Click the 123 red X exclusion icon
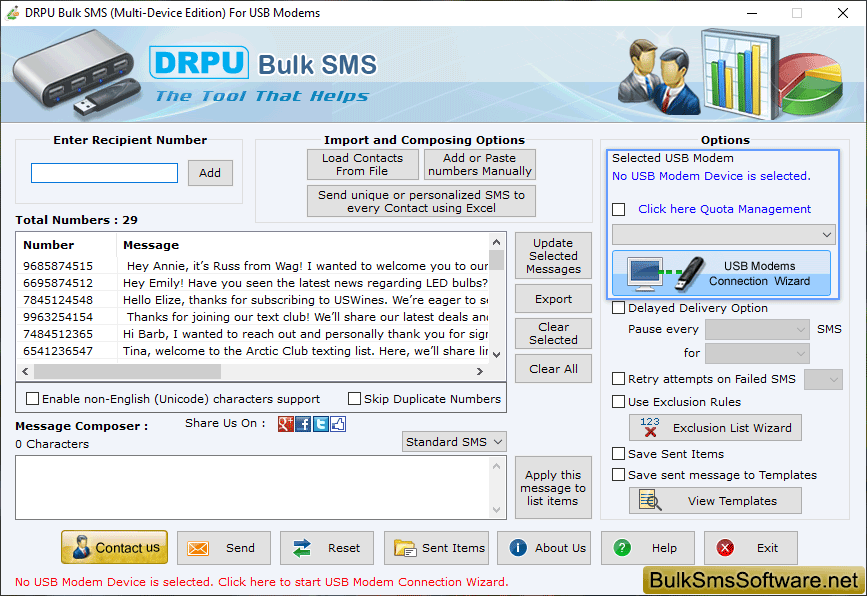 650,427
